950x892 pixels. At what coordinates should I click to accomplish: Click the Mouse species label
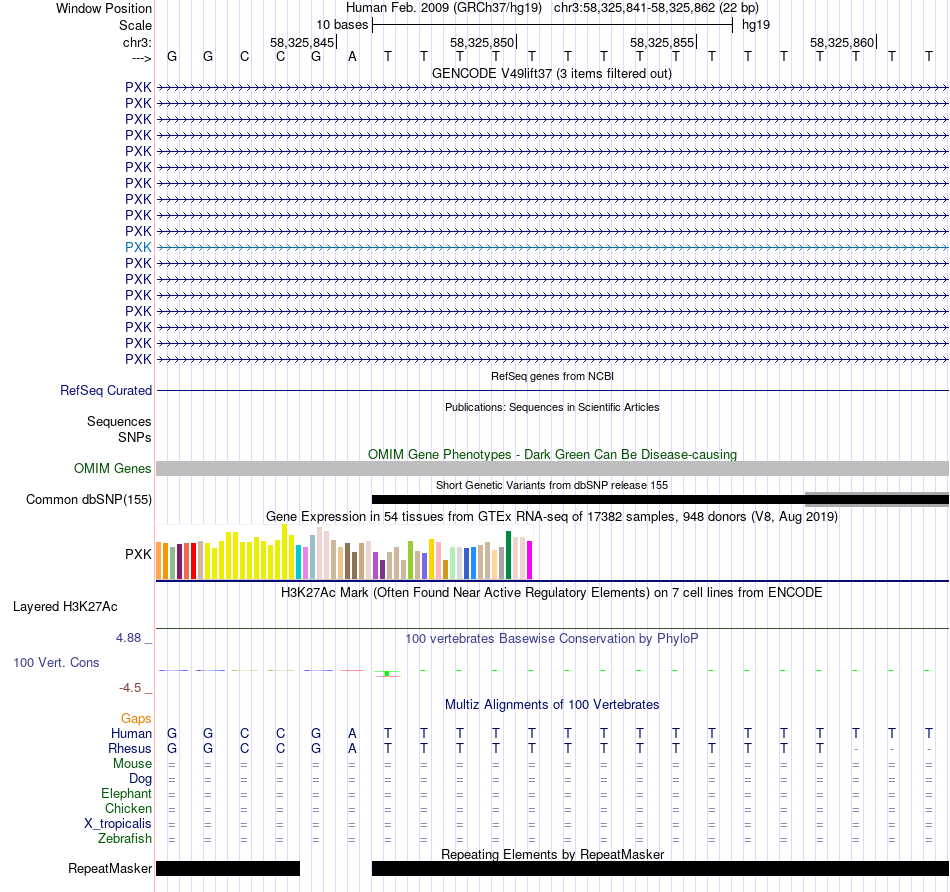pyautogui.click(x=132, y=764)
